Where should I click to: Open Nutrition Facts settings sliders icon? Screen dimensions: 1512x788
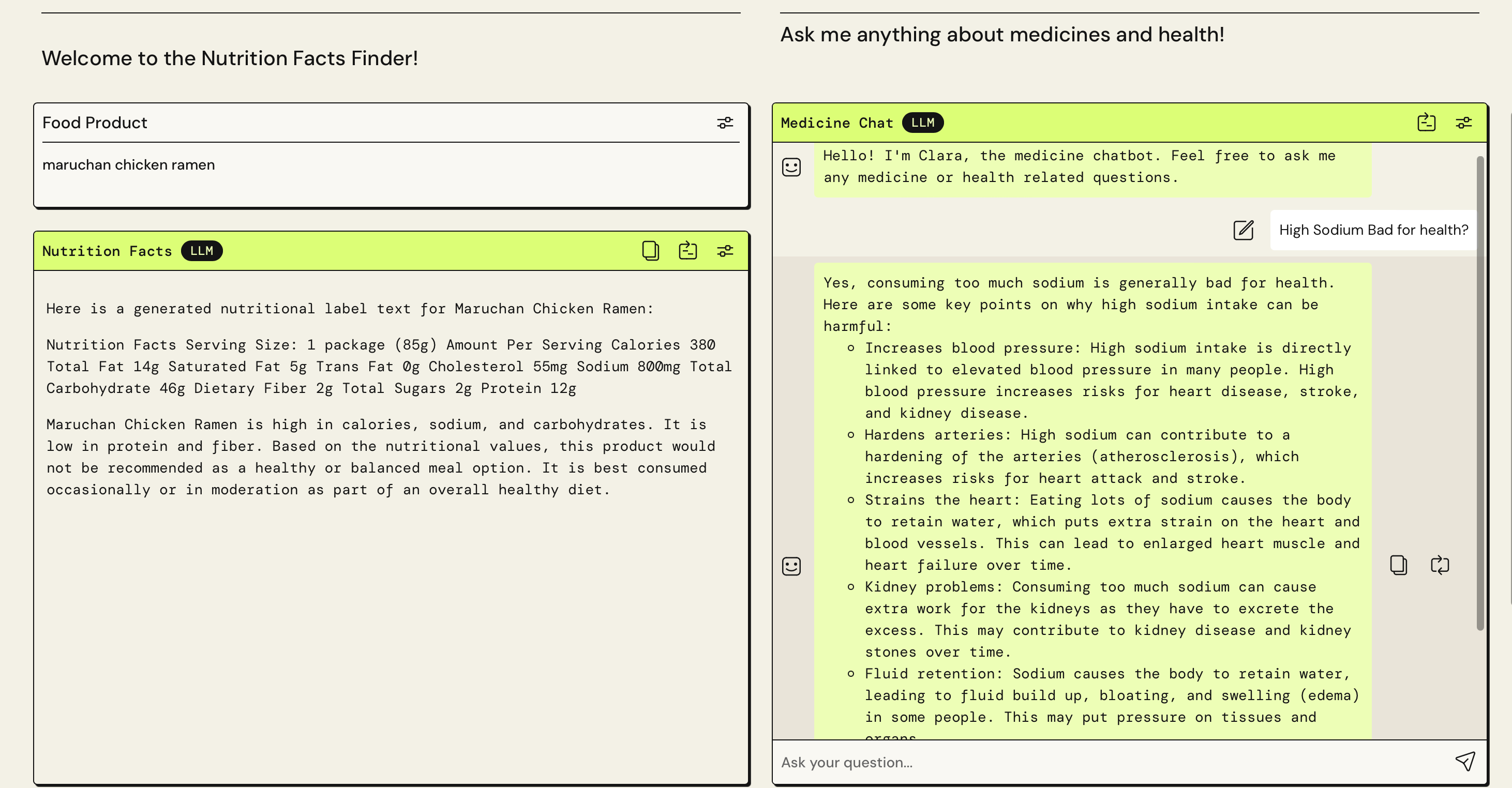(x=725, y=251)
